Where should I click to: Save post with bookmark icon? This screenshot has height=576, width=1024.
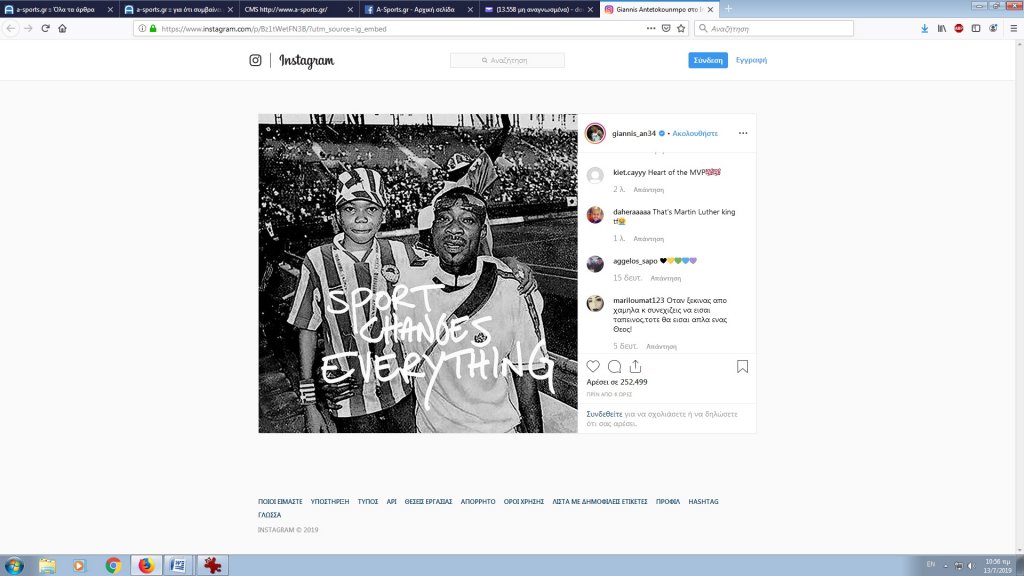pyautogui.click(x=742, y=367)
